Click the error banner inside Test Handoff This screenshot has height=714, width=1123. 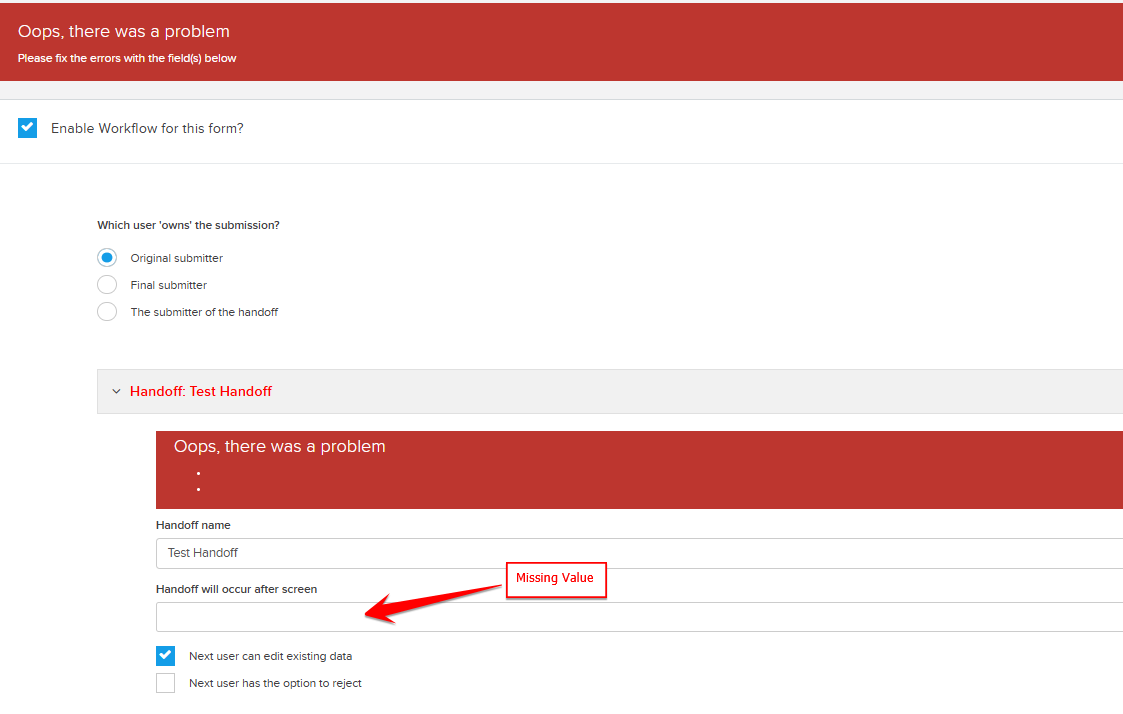pyautogui.click(x=638, y=469)
